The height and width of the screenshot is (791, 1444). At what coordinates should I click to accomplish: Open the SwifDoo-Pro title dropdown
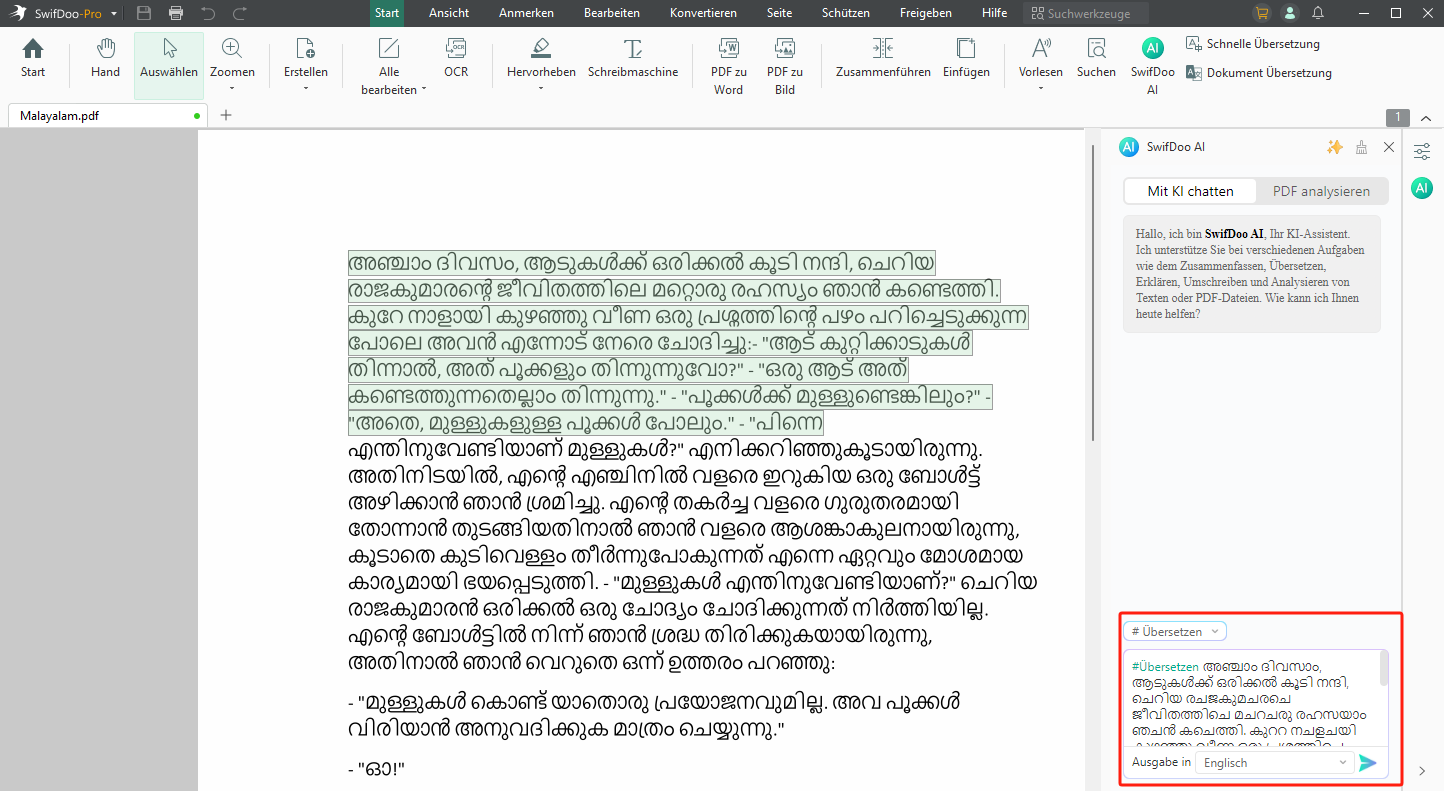pos(113,14)
